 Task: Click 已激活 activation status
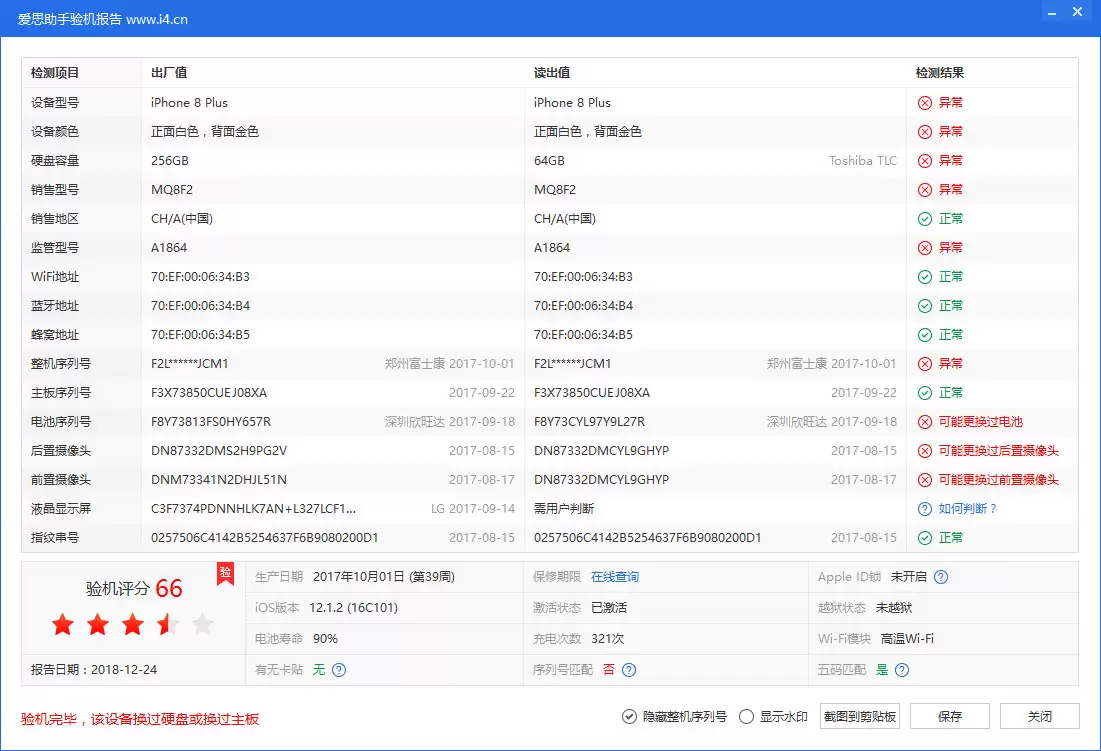point(609,608)
